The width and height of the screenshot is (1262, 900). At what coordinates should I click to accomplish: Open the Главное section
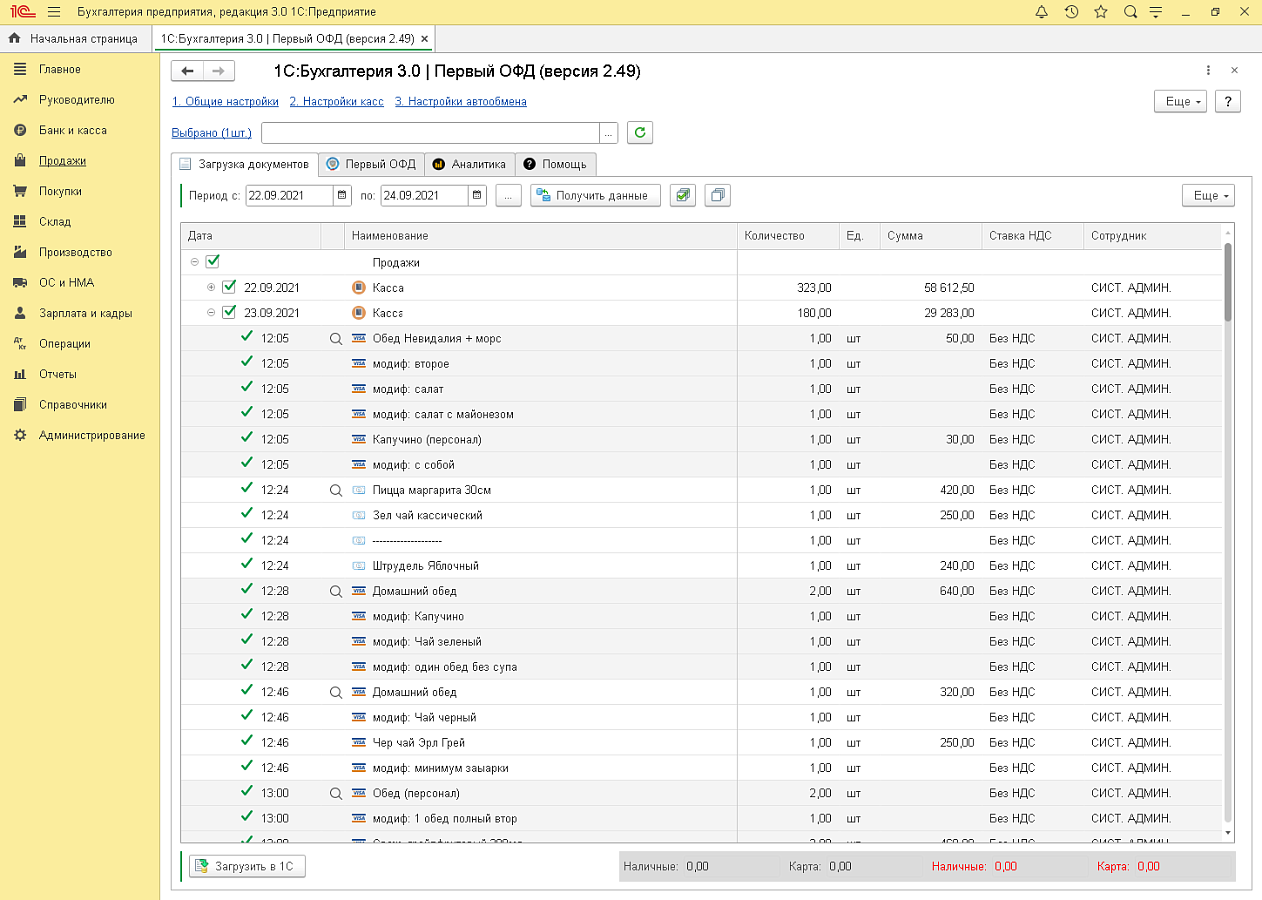tap(60, 69)
